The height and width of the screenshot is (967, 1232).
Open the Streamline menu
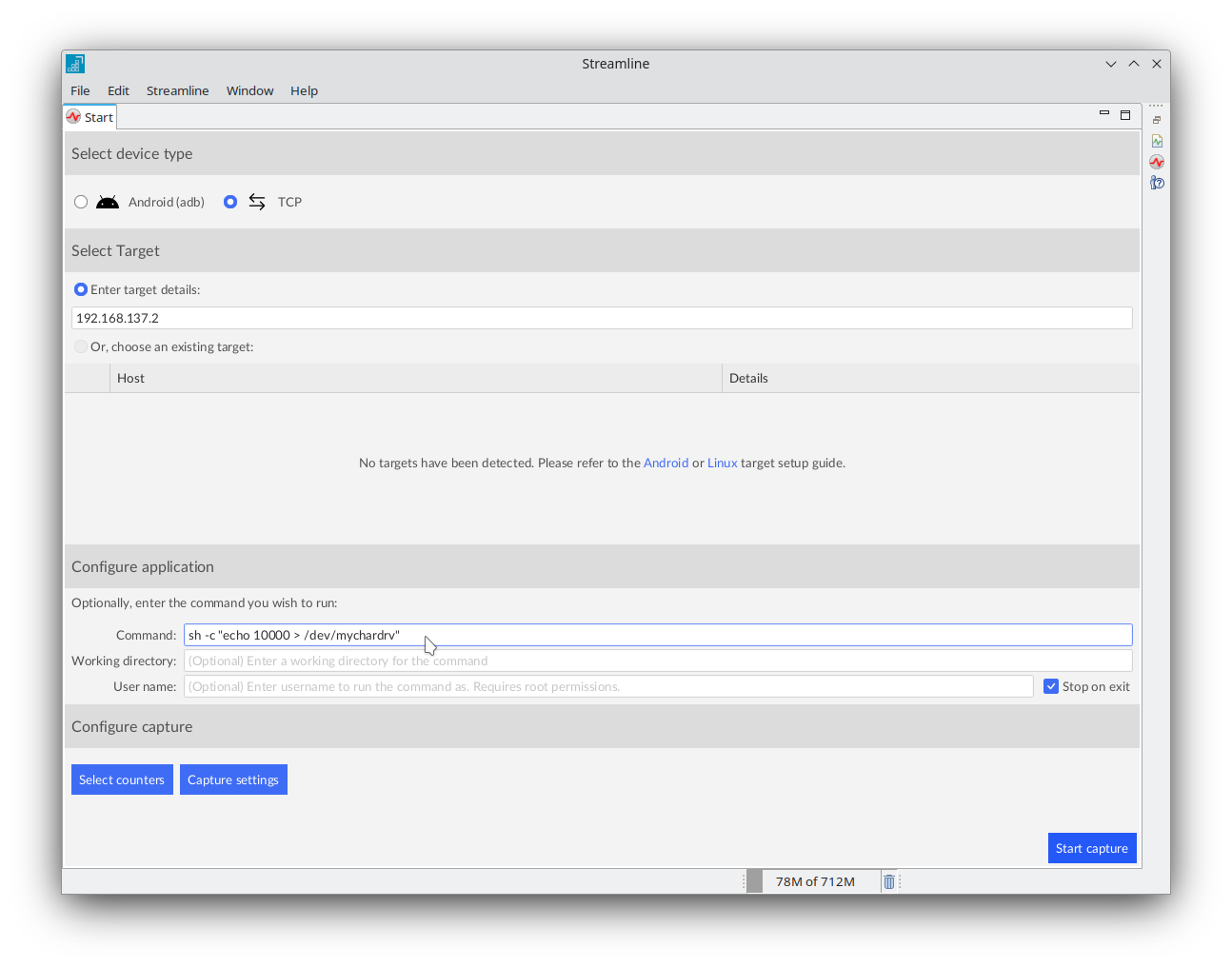pos(177,90)
